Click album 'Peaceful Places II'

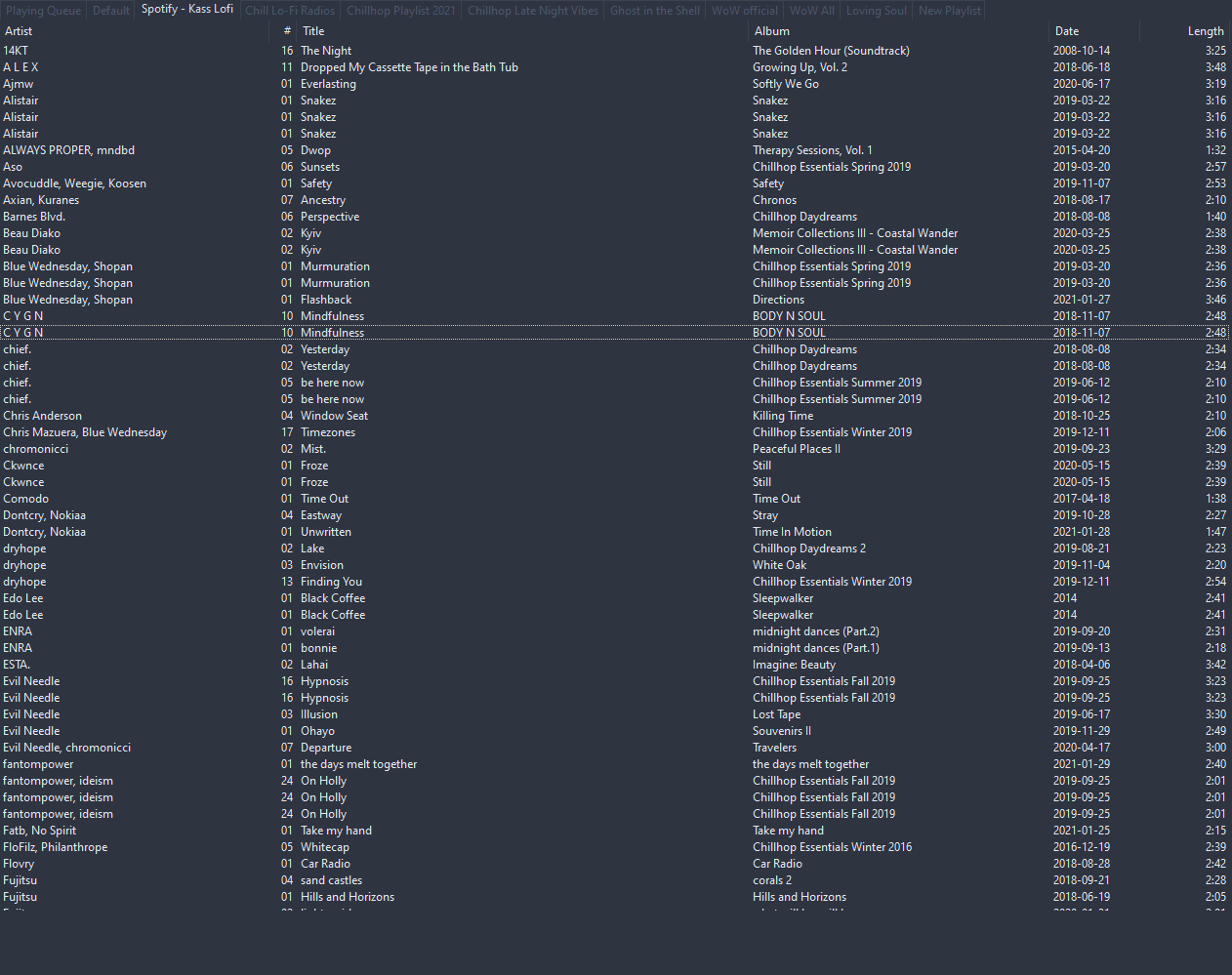click(x=797, y=449)
